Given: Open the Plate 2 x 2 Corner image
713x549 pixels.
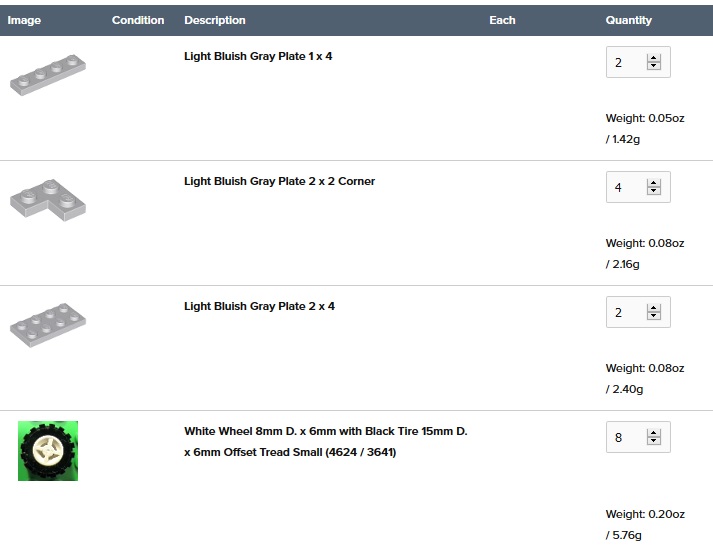Looking at the screenshot, I should [48, 200].
